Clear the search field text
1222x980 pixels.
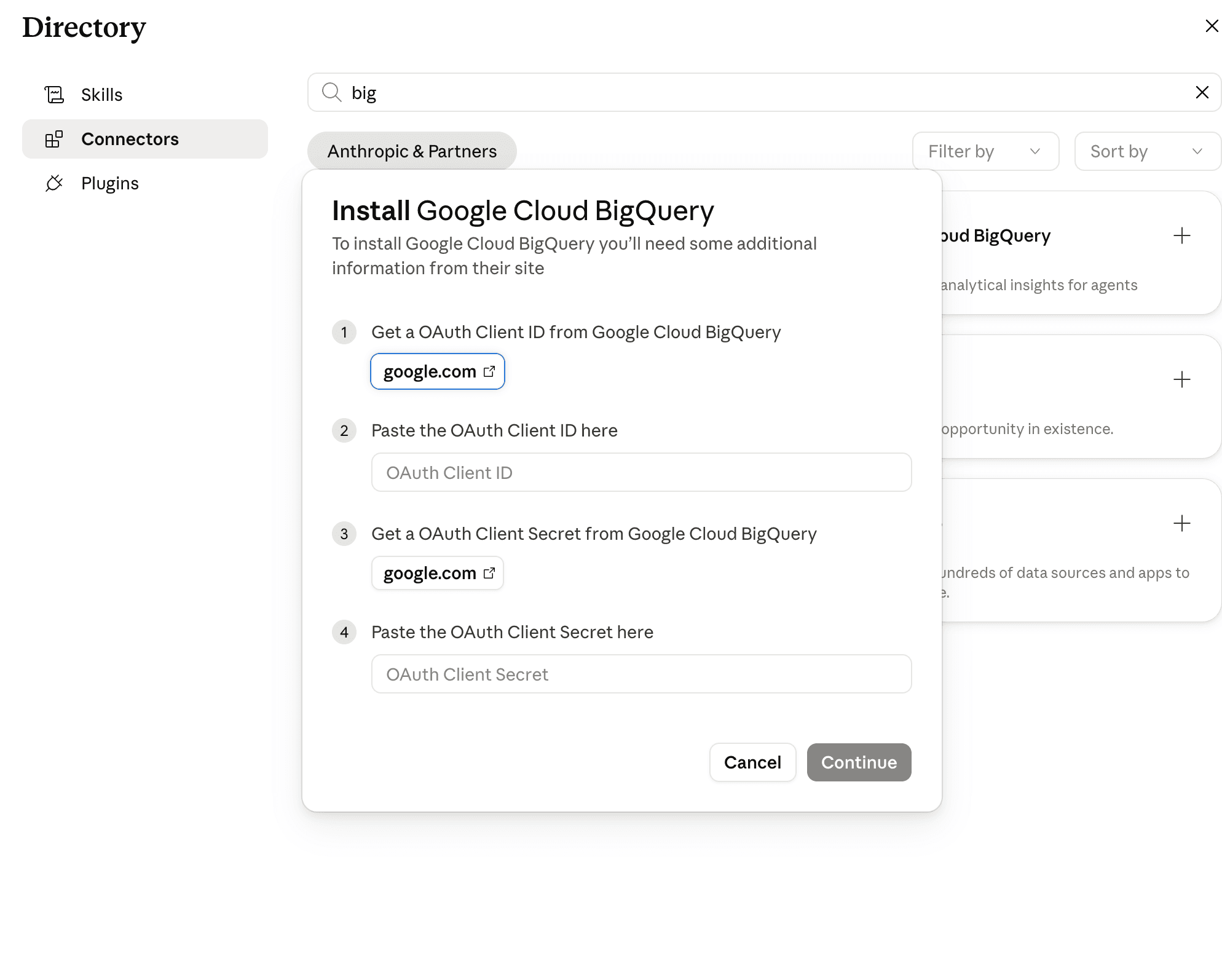click(x=1202, y=92)
